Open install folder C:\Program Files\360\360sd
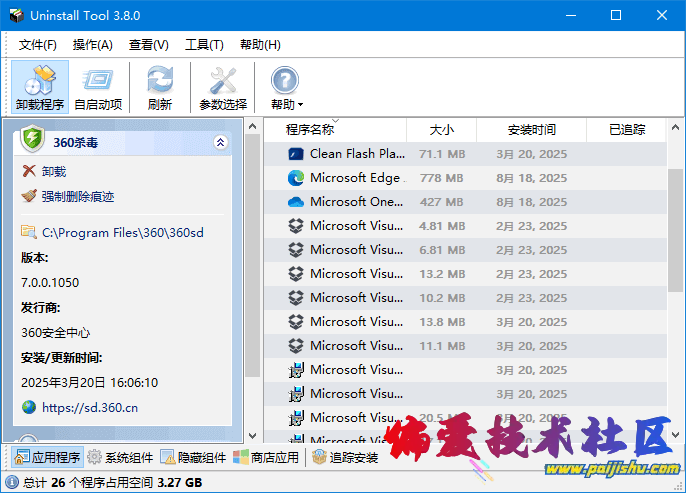This screenshot has width=686, height=493. click(122, 232)
